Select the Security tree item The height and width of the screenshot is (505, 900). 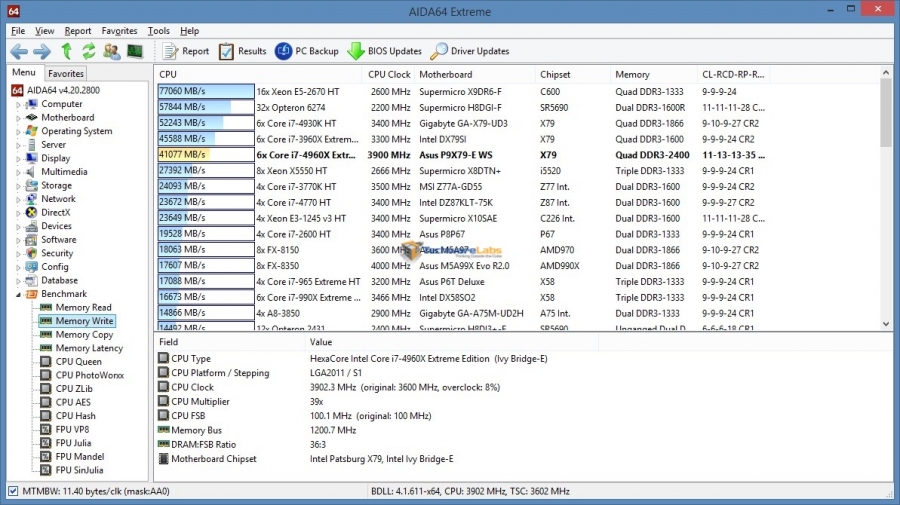pos(49,253)
